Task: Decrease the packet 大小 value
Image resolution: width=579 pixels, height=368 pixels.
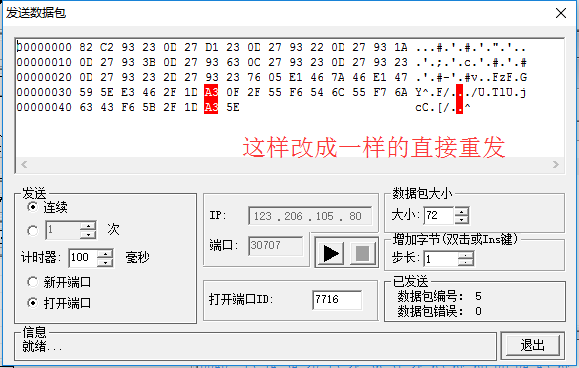Action: pyautogui.click(x=462, y=220)
